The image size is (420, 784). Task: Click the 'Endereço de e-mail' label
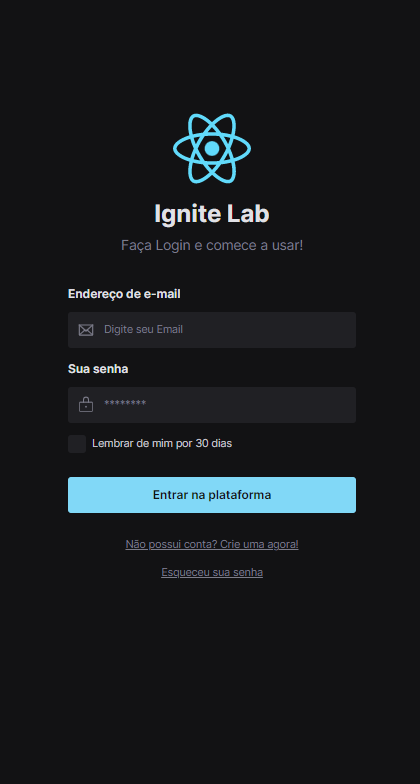(x=124, y=294)
